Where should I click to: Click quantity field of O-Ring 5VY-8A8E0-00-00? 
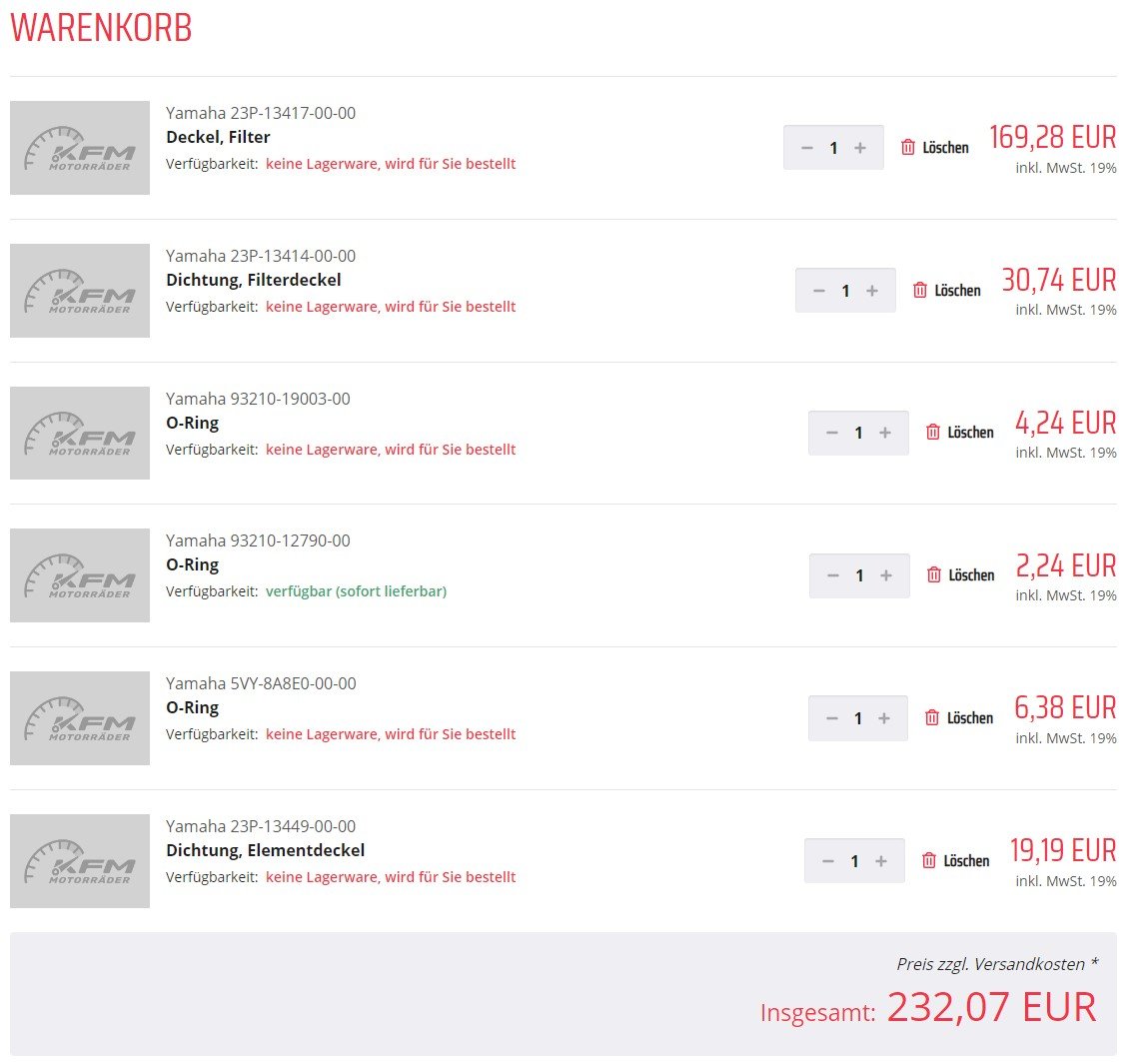858,718
